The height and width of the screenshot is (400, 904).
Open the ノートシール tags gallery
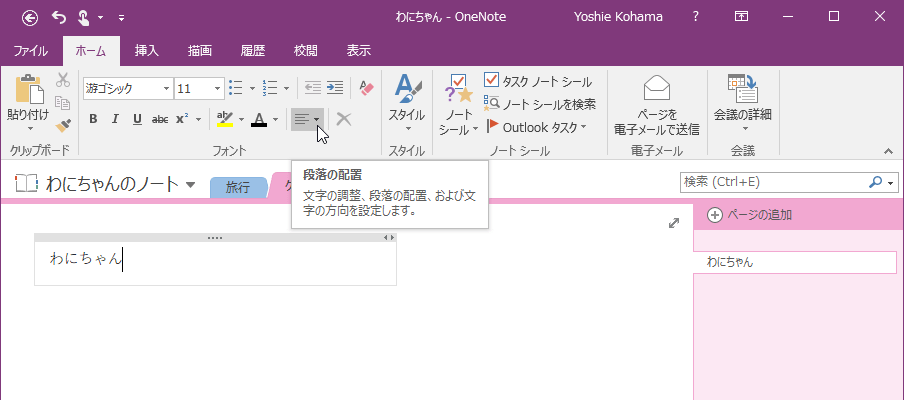coord(458,105)
